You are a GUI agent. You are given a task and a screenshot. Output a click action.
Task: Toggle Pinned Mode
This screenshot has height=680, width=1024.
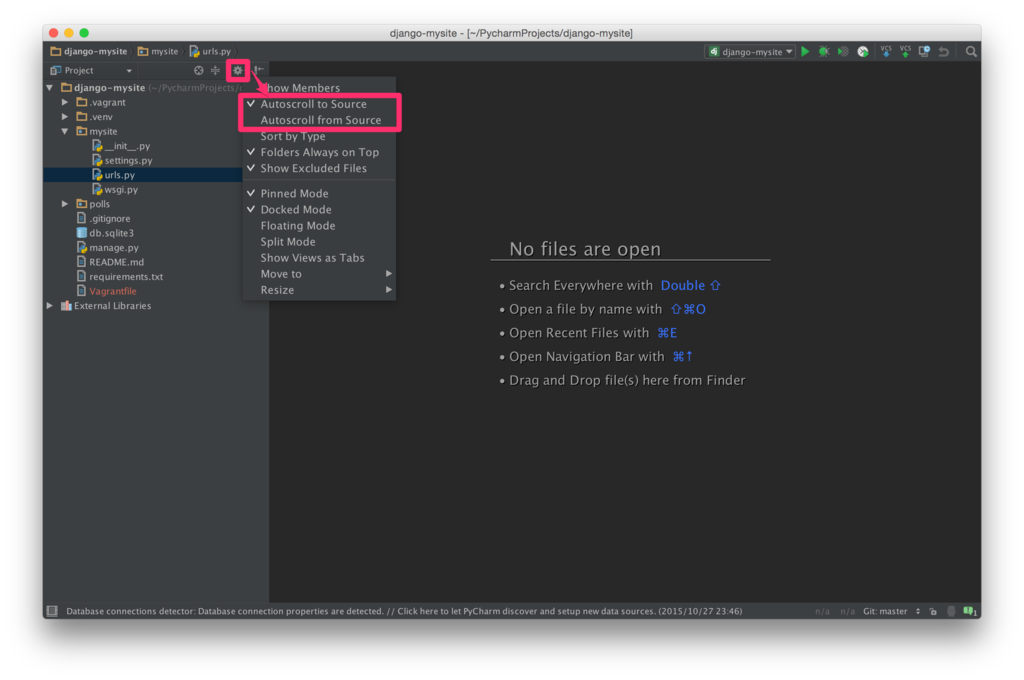pos(319,193)
